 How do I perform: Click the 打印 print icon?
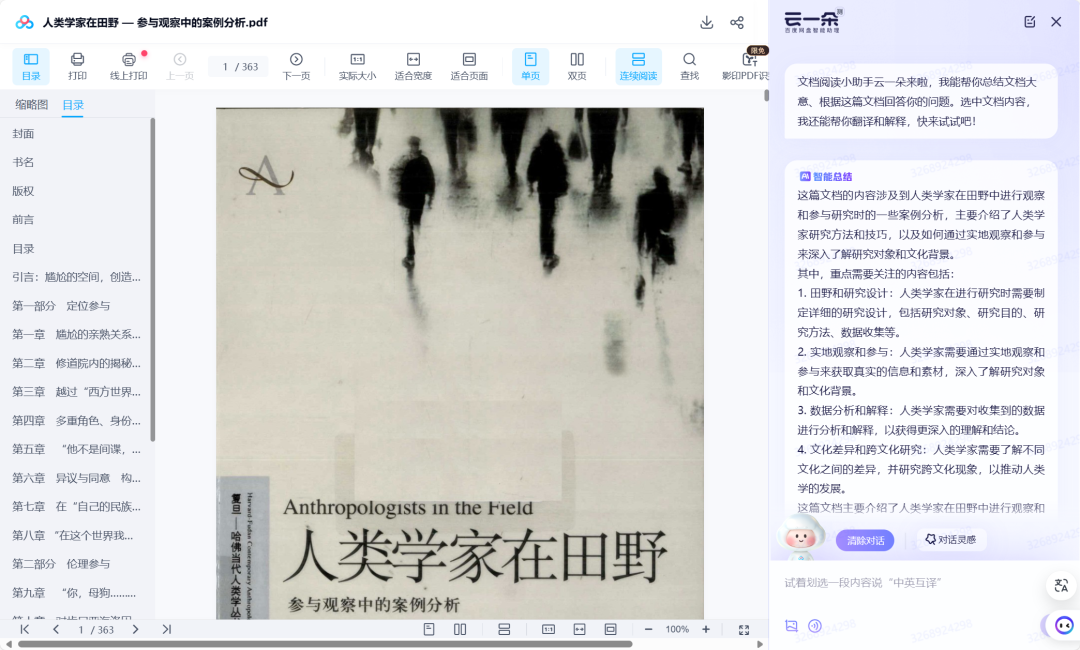click(x=77, y=66)
